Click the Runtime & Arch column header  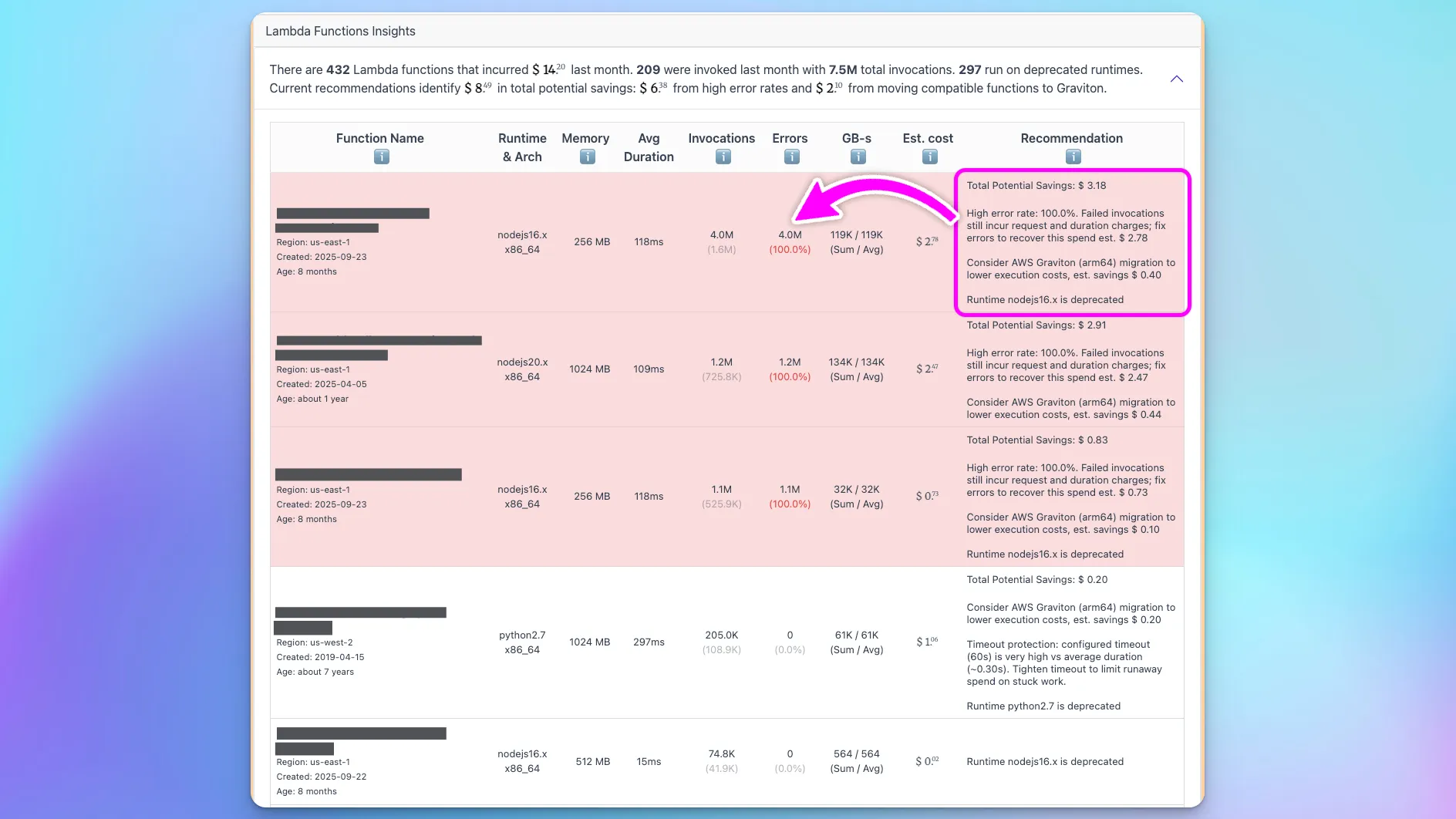(522, 147)
